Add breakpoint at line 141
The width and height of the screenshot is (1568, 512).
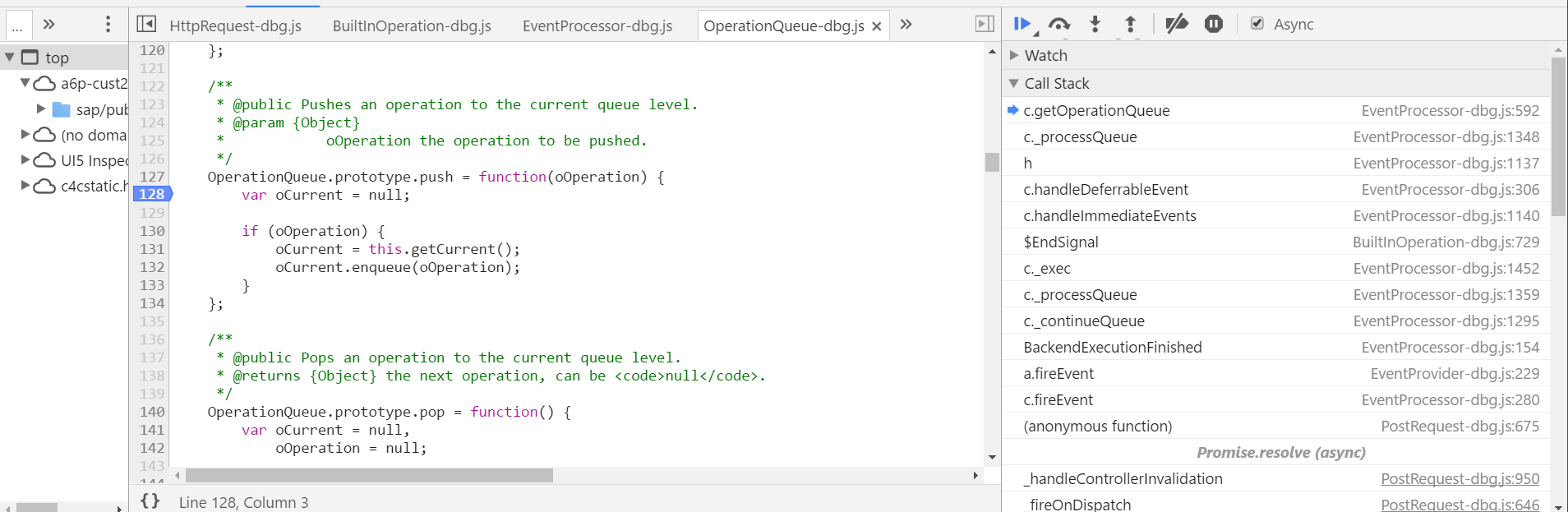(152, 429)
